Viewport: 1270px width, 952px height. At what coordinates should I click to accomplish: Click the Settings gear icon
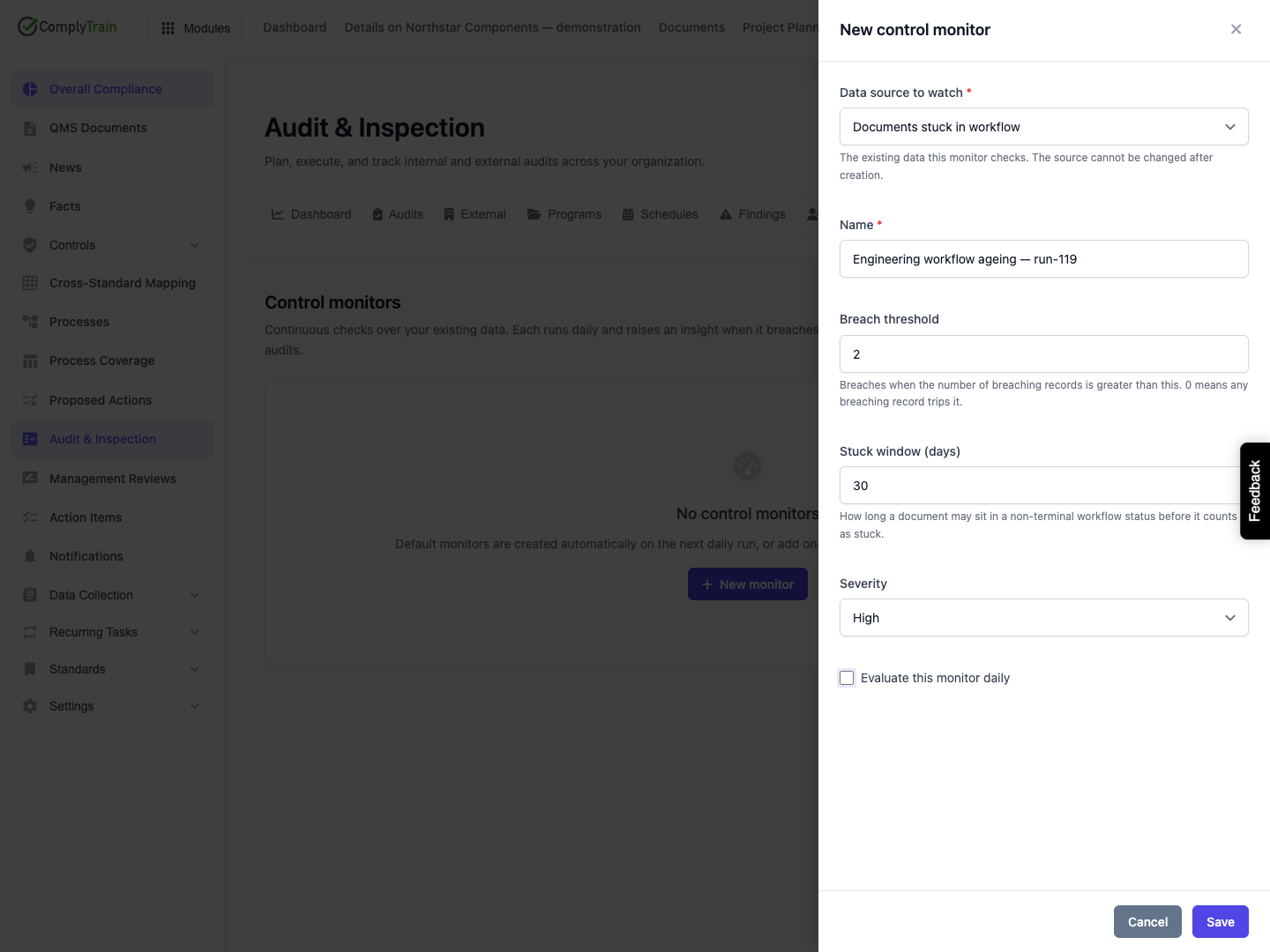pyautogui.click(x=30, y=706)
